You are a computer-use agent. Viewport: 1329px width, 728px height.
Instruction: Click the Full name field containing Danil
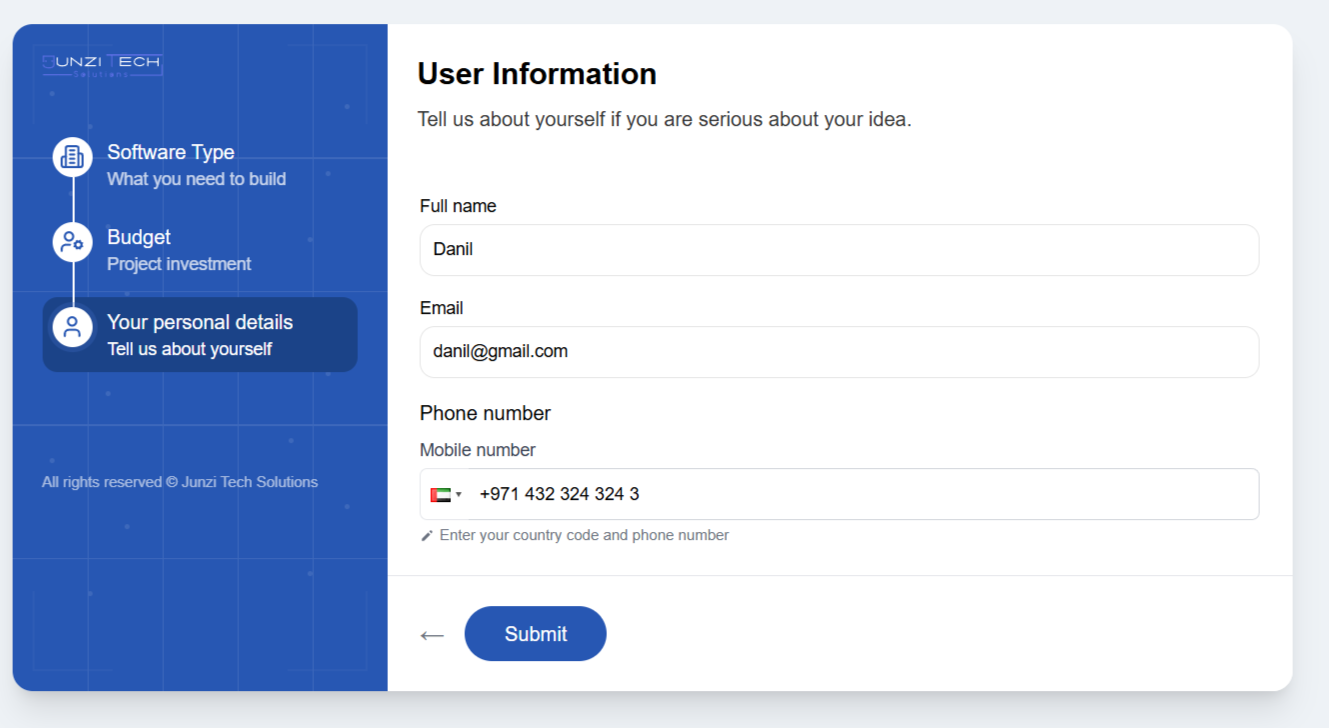point(838,249)
